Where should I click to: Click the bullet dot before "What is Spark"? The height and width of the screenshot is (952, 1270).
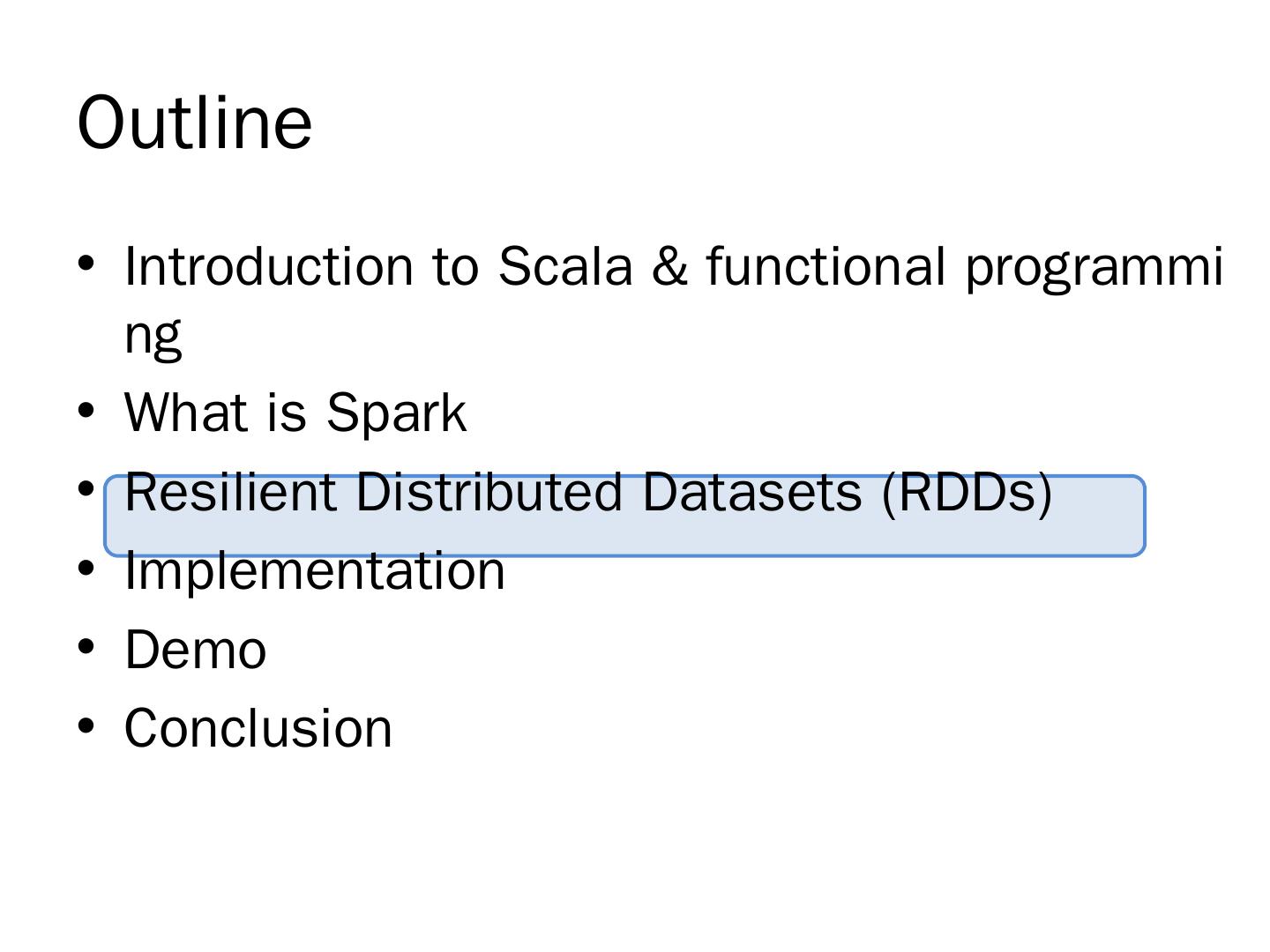86,410
